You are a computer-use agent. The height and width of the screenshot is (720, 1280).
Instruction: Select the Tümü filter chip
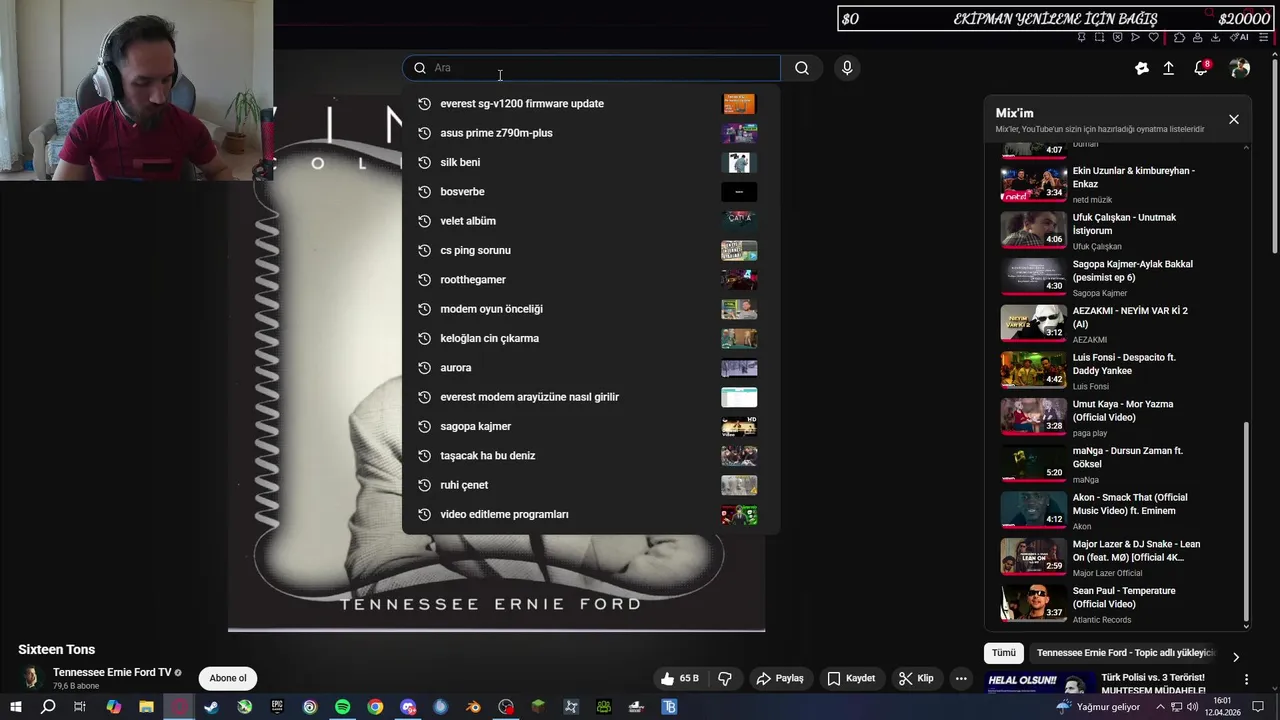tap(1003, 653)
